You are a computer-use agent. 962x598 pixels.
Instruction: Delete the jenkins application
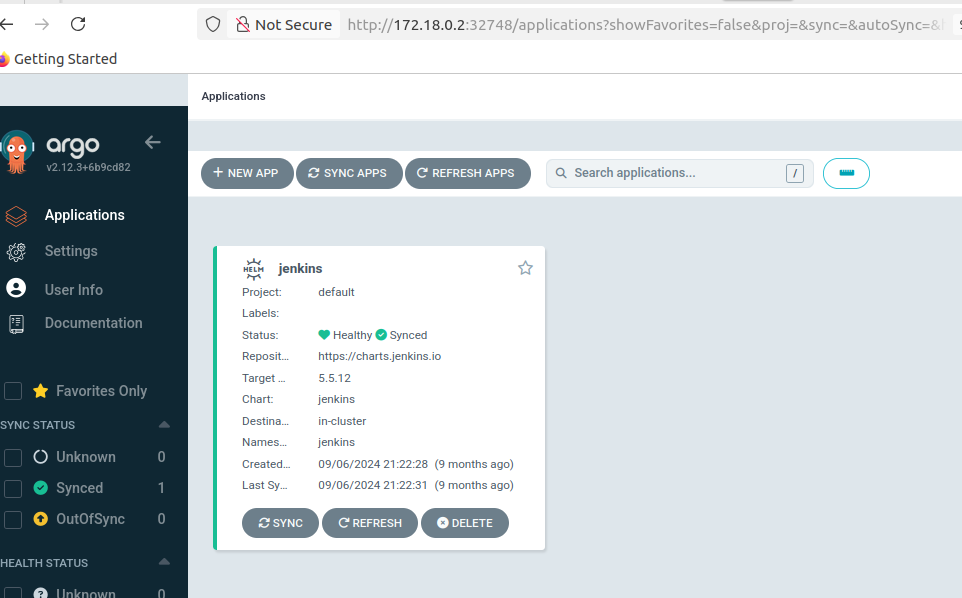tap(465, 523)
